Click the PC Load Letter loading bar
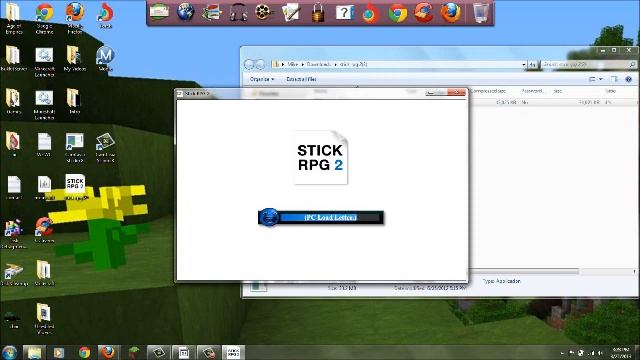The width and height of the screenshot is (640, 360). coord(321,217)
